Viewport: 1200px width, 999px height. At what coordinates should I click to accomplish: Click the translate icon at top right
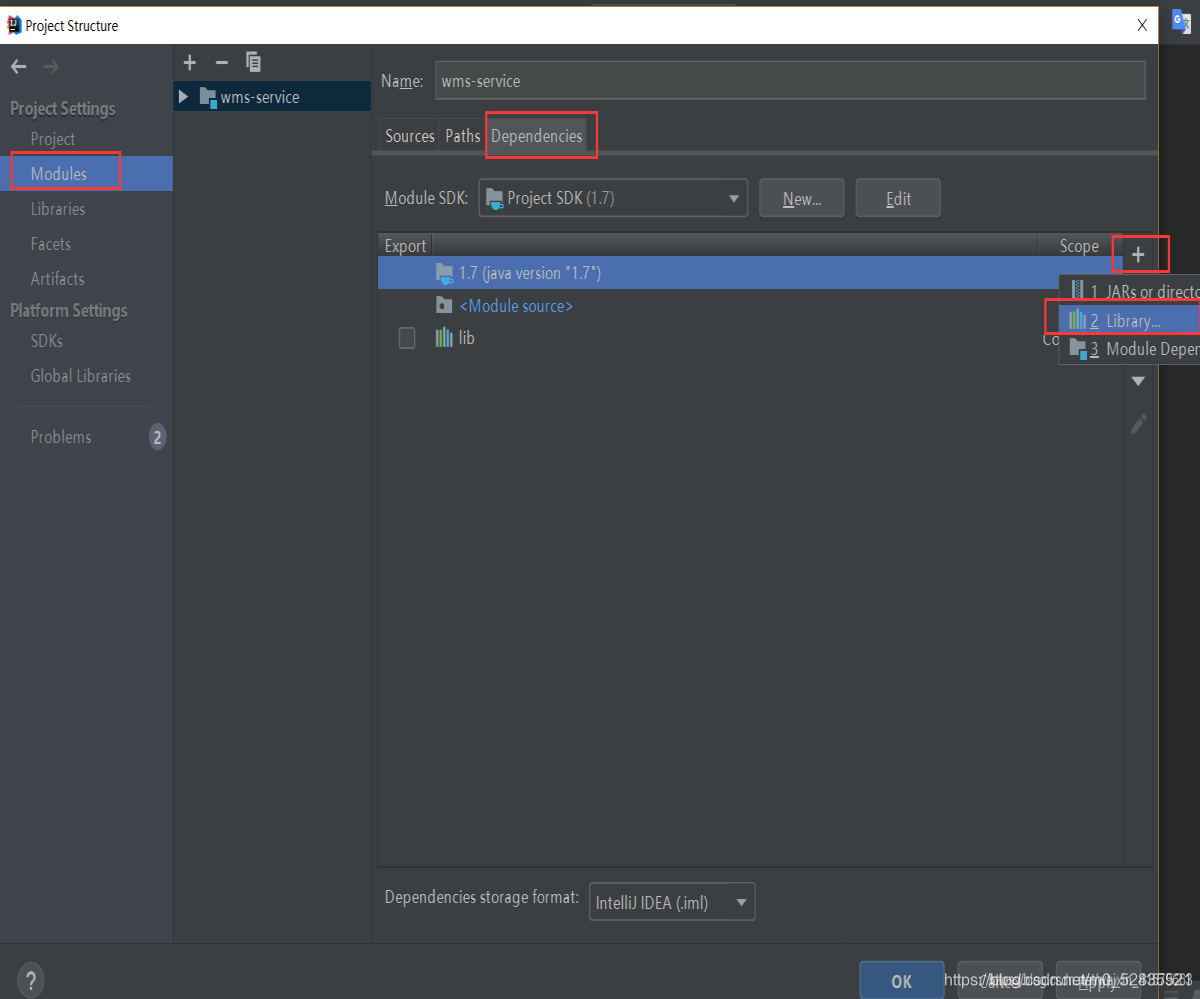(1180, 23)
